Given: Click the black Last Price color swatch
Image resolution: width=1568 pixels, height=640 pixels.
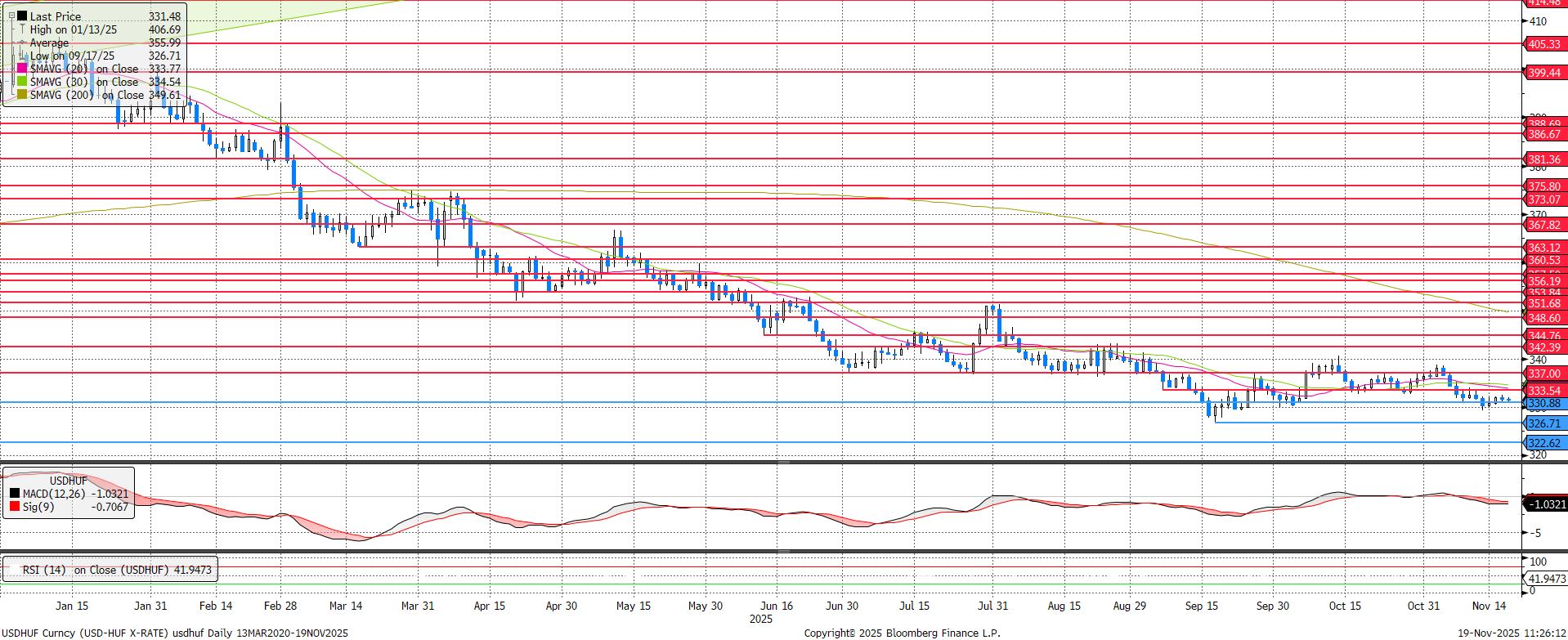Looking at the screenshot, I should (22, 16).
